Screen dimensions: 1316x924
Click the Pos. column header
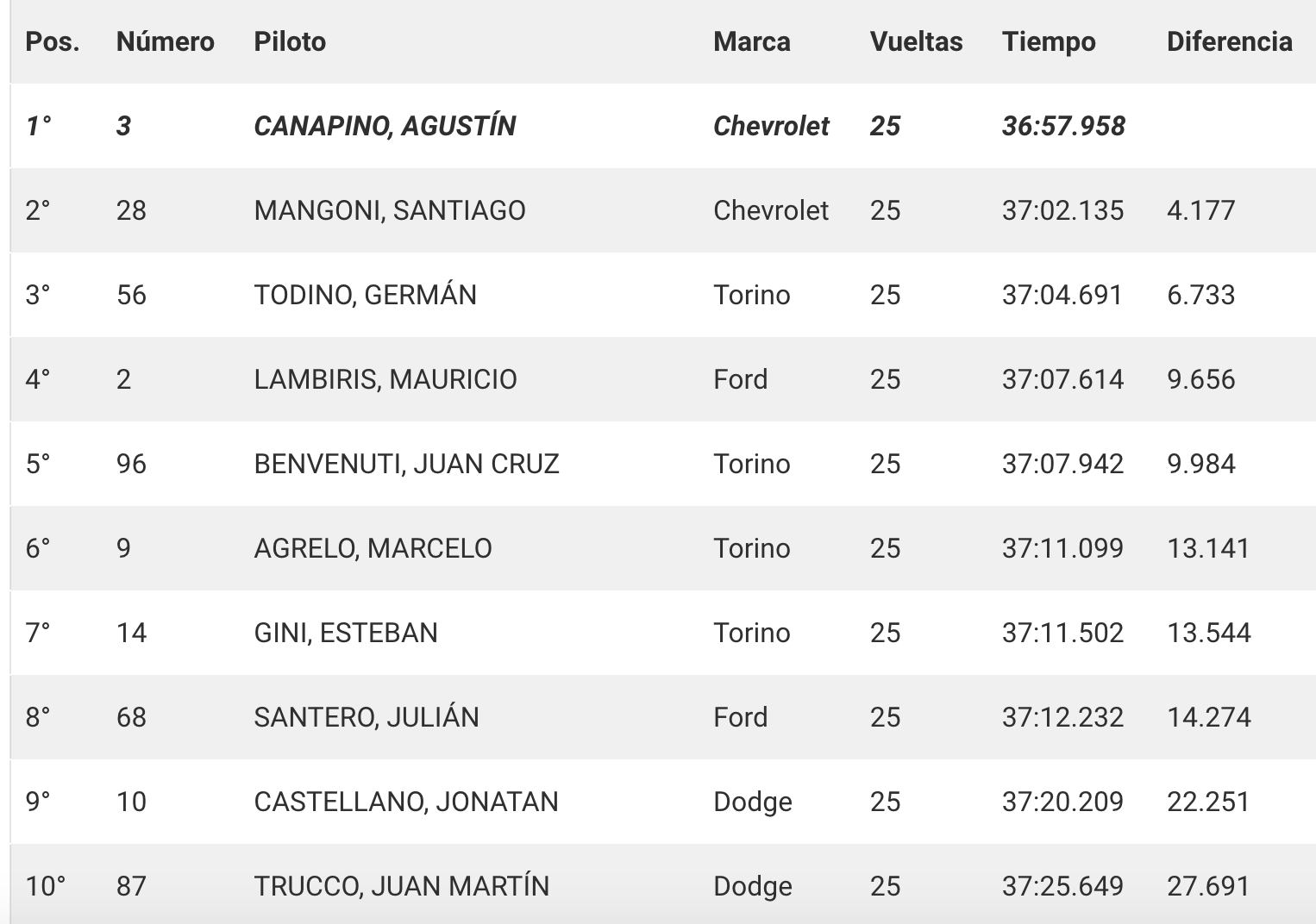point(52,41)
